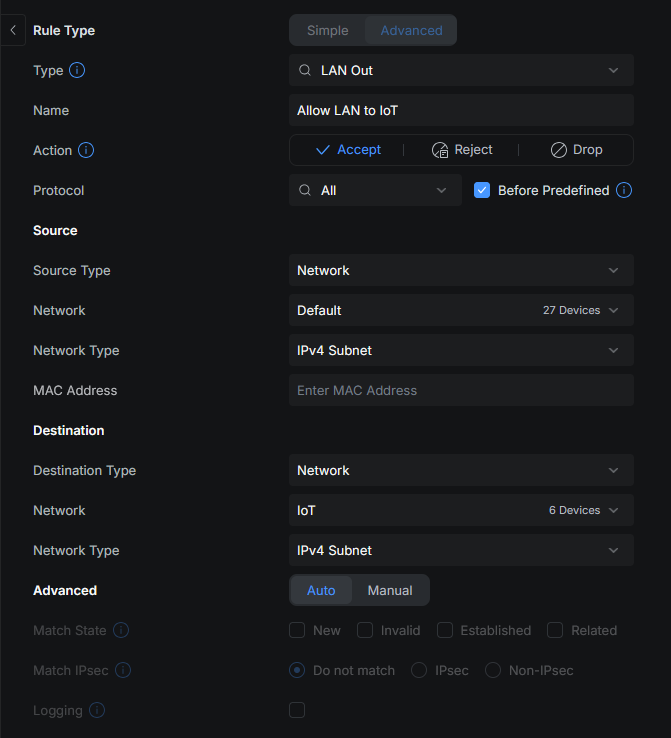Select the Do not match radio button
671x738 pixels.
coord(297,670)
